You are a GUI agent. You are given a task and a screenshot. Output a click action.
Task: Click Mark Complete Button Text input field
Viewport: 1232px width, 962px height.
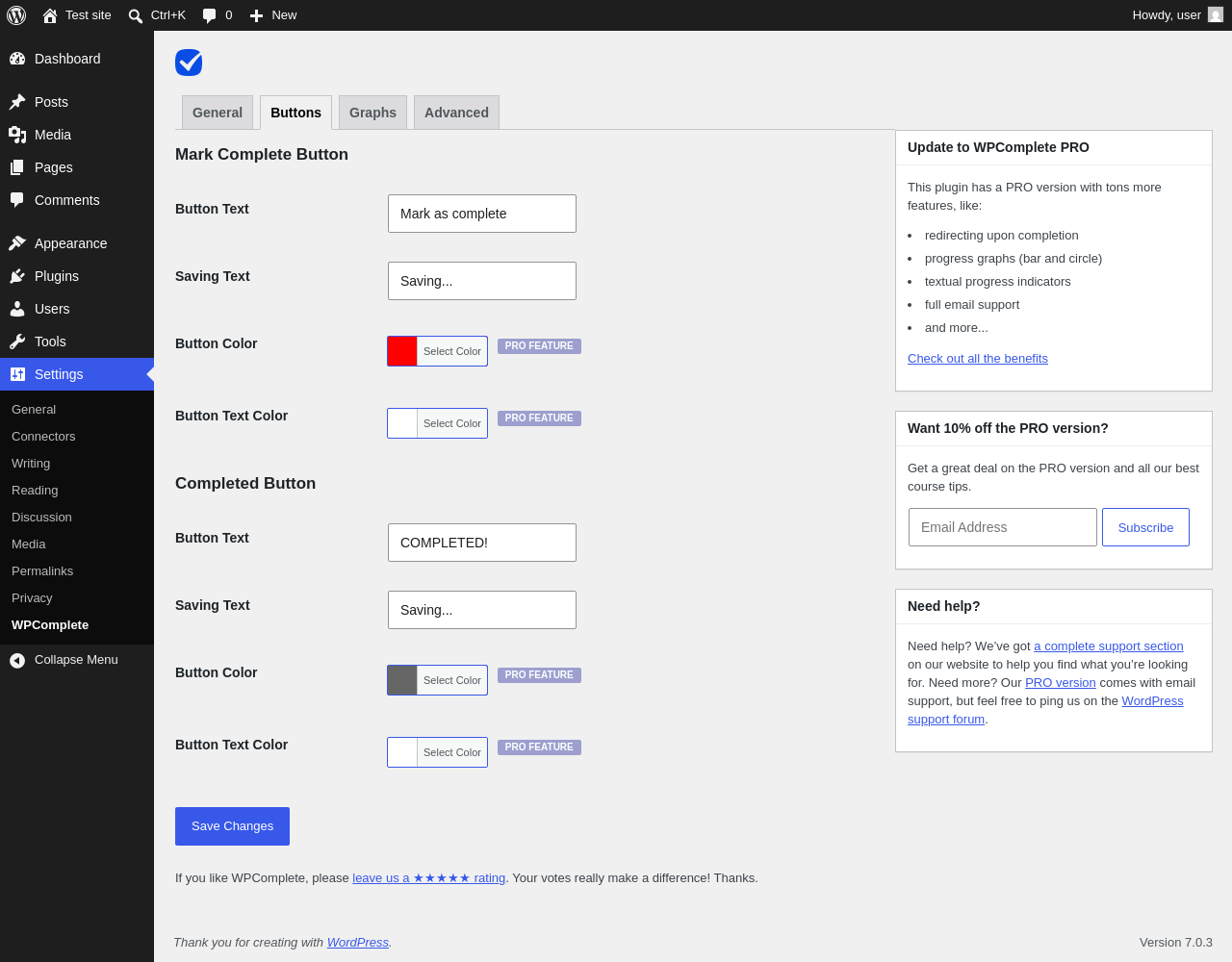tap(482, 214)
